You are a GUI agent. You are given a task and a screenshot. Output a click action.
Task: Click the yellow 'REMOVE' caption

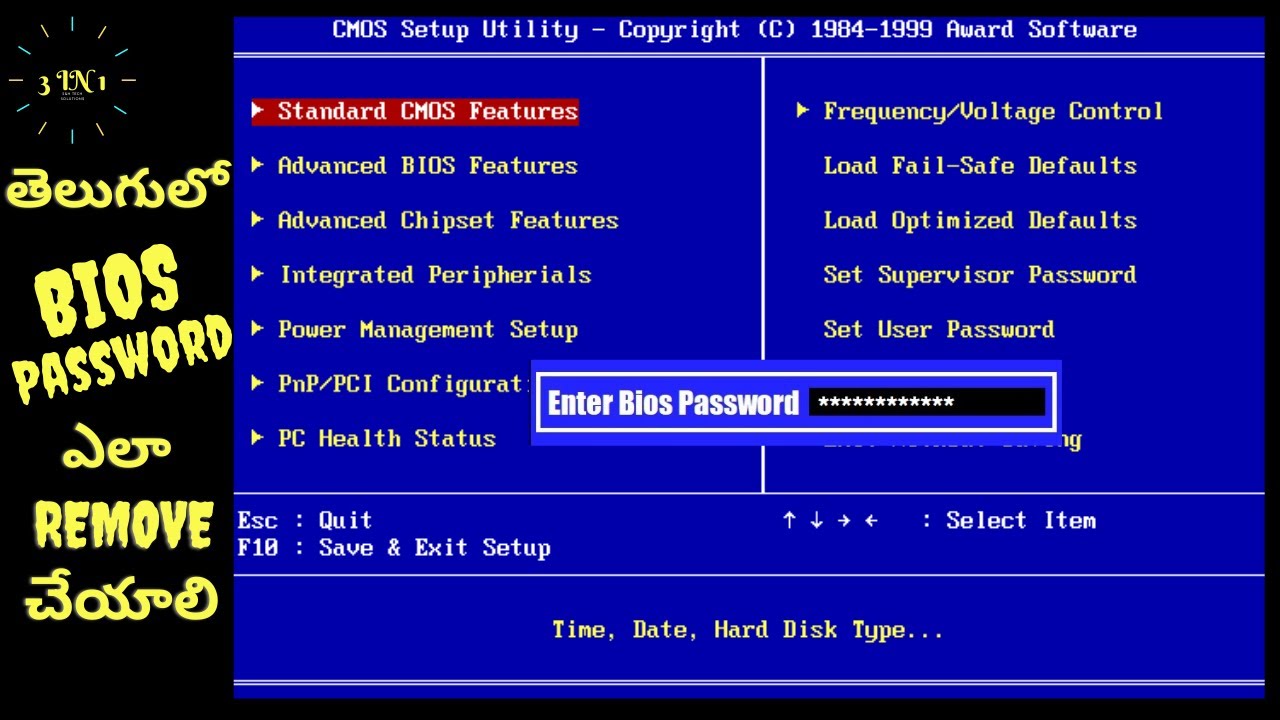124,524
